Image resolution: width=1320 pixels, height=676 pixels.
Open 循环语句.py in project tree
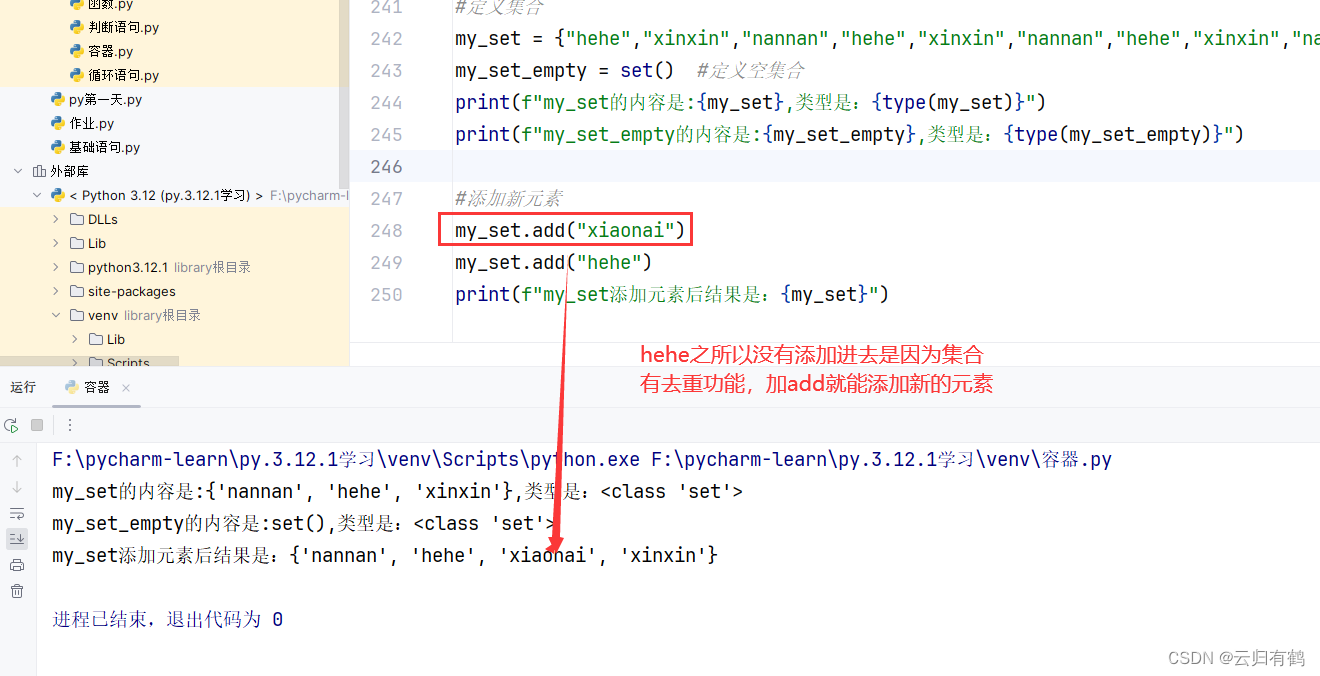tap(123, 75)
